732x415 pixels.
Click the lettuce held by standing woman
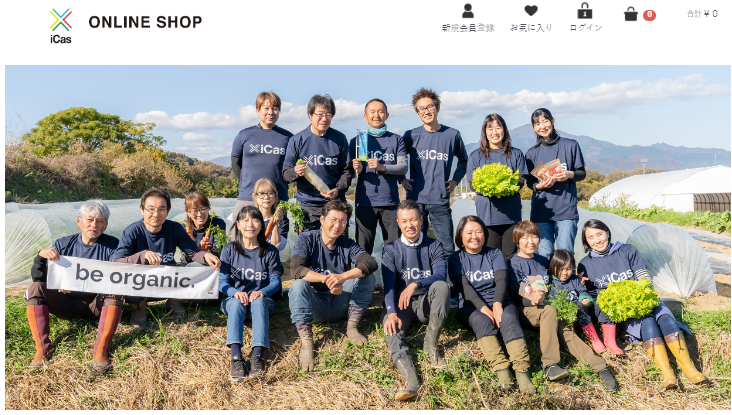[495, 180]
